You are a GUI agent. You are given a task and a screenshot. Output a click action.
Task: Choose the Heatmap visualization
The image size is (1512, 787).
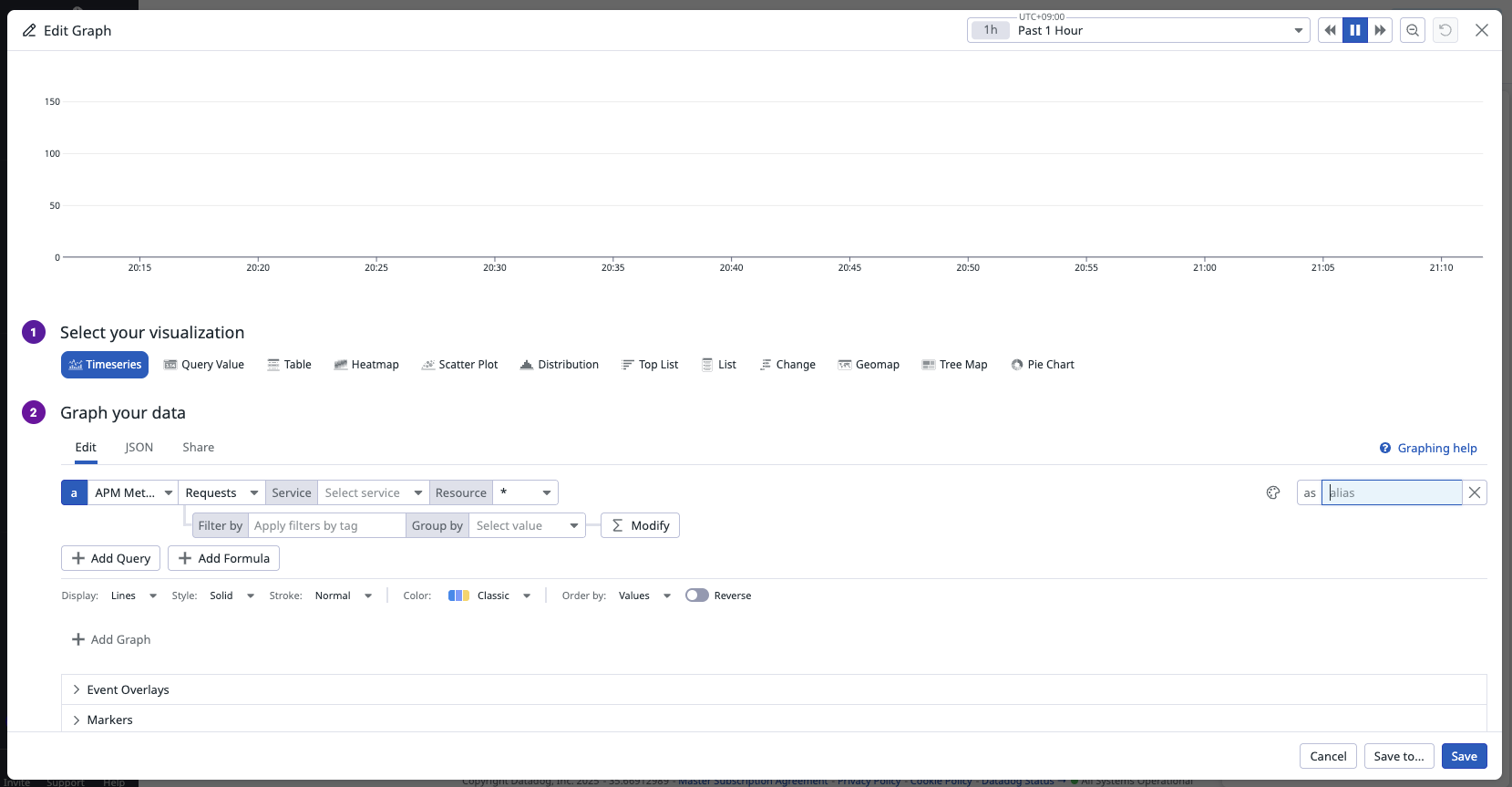coord(366,365)
